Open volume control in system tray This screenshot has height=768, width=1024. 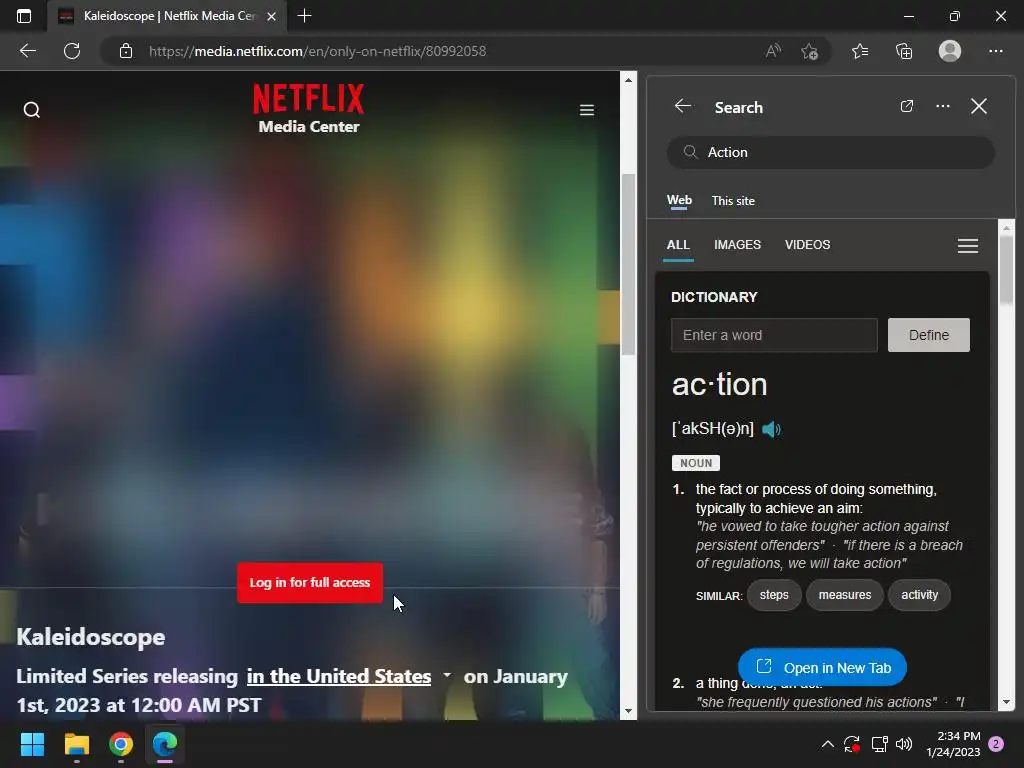[904, 744]
